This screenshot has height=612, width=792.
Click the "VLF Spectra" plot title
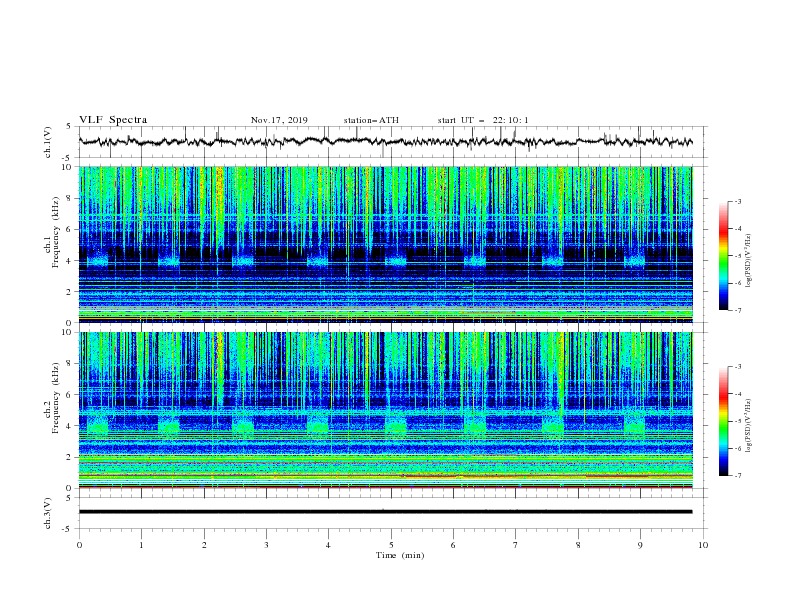point(113,120)
